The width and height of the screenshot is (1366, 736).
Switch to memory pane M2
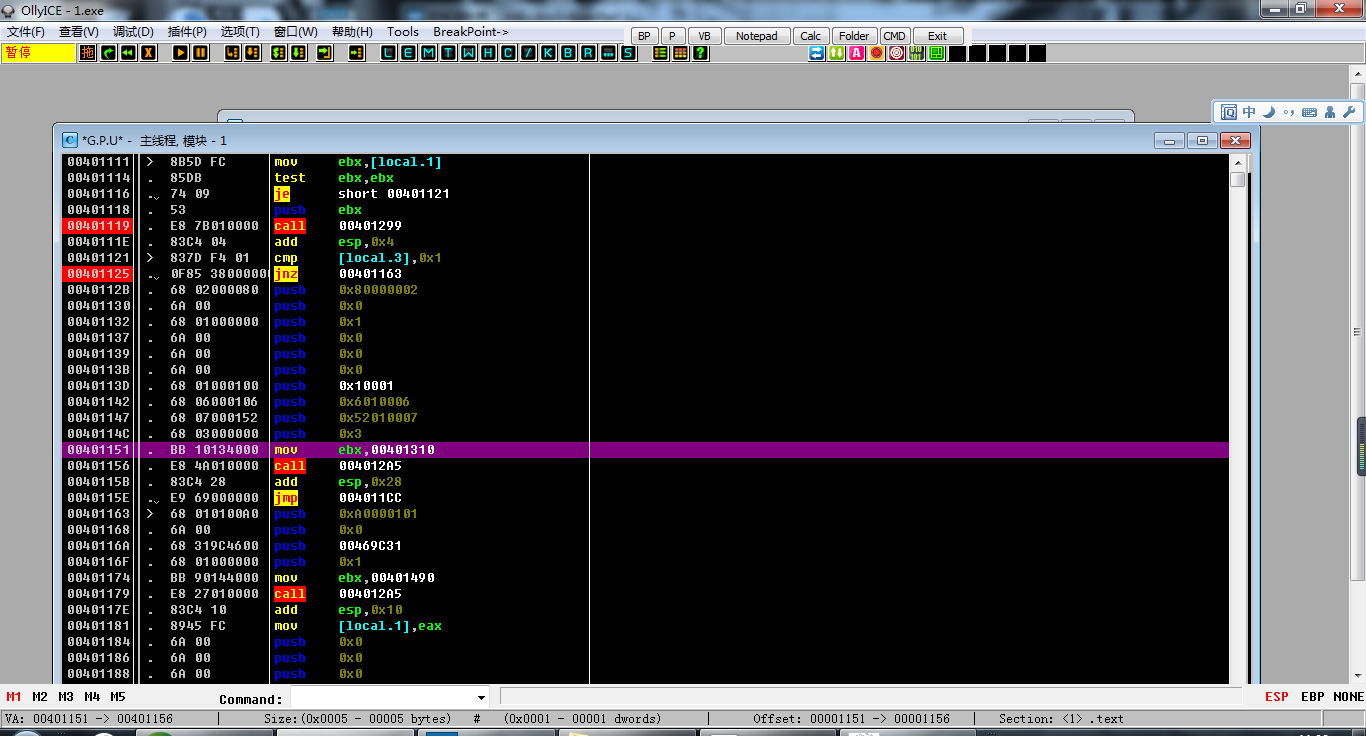pos(40,697)
